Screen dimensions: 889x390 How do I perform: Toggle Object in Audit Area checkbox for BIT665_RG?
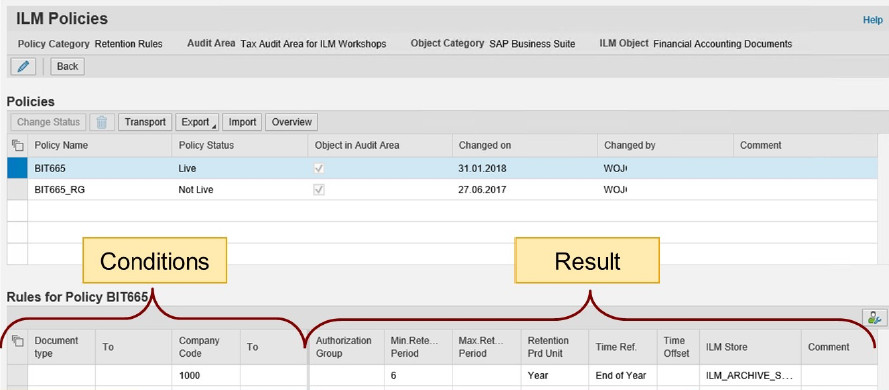click(319, 190)
